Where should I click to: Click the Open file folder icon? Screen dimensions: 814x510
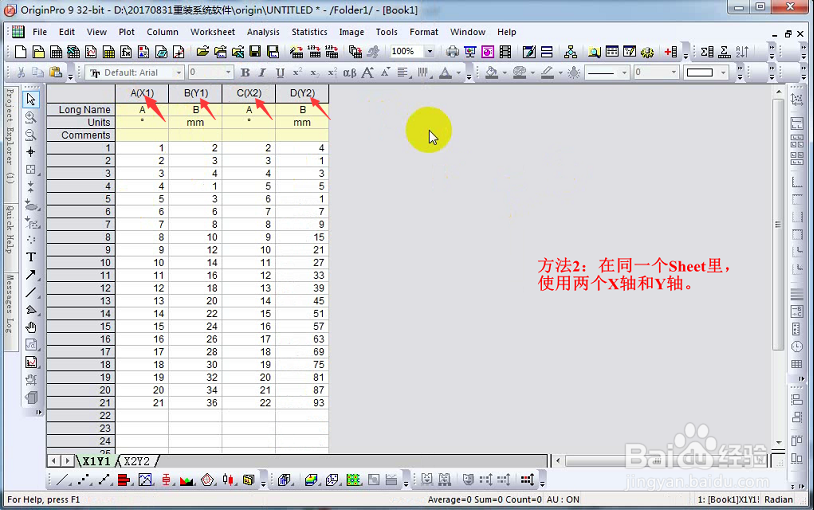coord(202,51)
